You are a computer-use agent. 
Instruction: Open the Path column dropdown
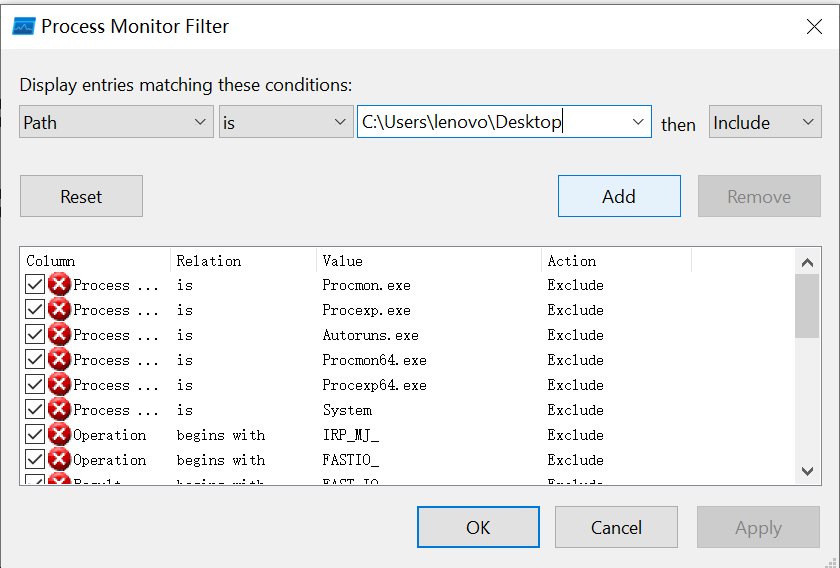[x=116, y=123]
